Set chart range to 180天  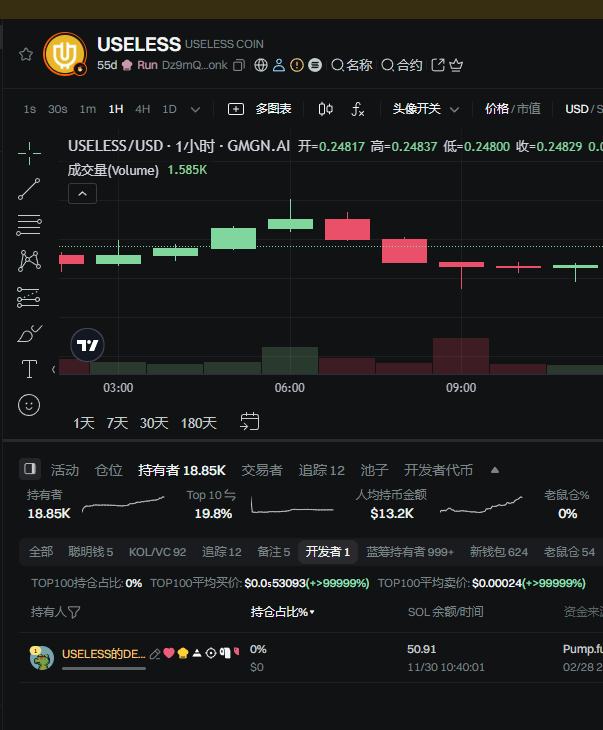198,423
